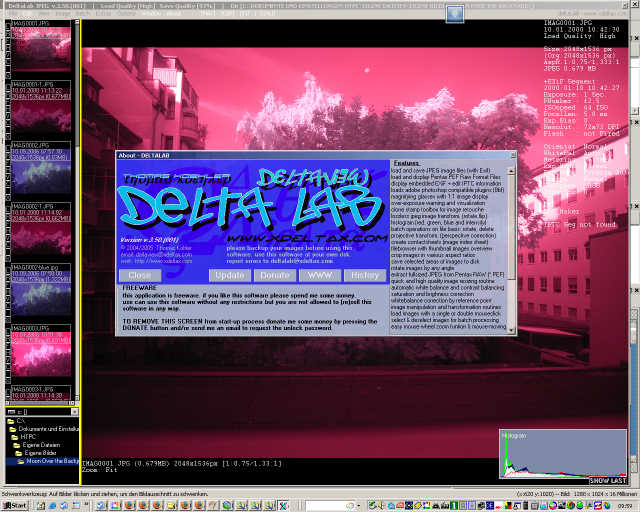640x512 pixels.
Task: Click the X close icon on About dialog
Action: pyautogui.click(x=513, y=155)
